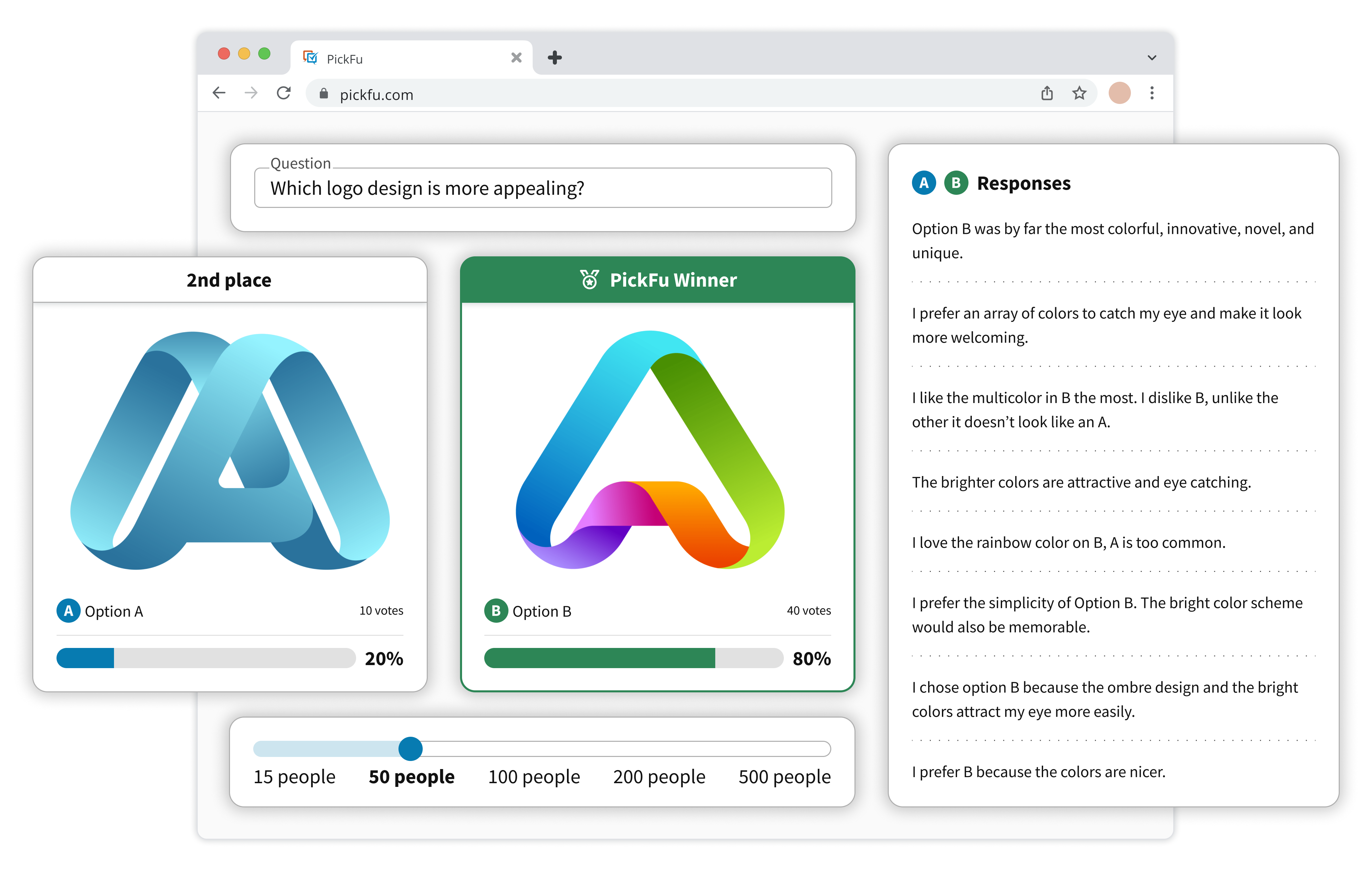The height and width of the screenshot is (872, 1372).
Task: Click the green B badge in Responses
Action: point(956,183)
